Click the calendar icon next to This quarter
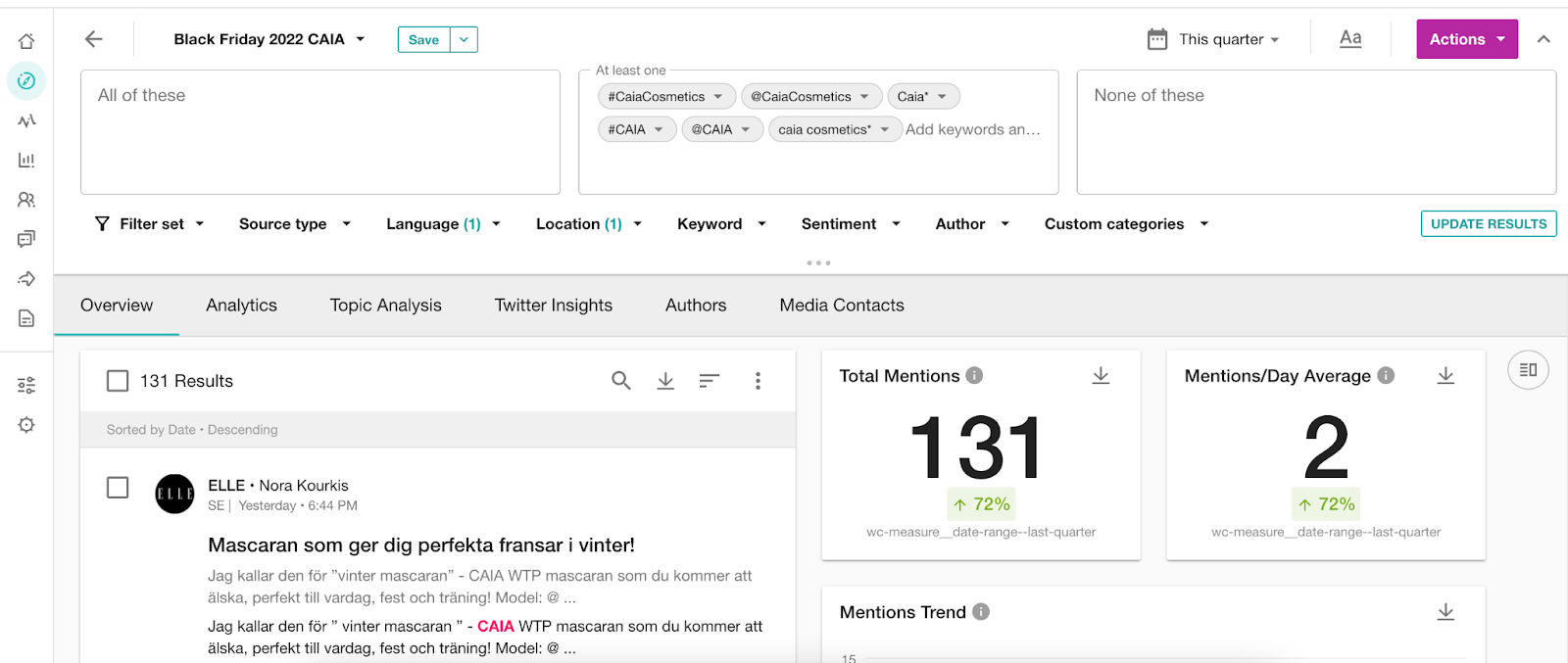 click(1157, 39)
